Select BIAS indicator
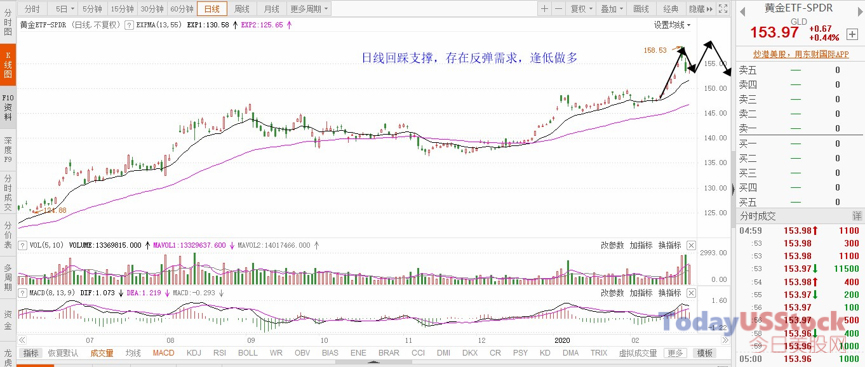 (x=330, y=353)
